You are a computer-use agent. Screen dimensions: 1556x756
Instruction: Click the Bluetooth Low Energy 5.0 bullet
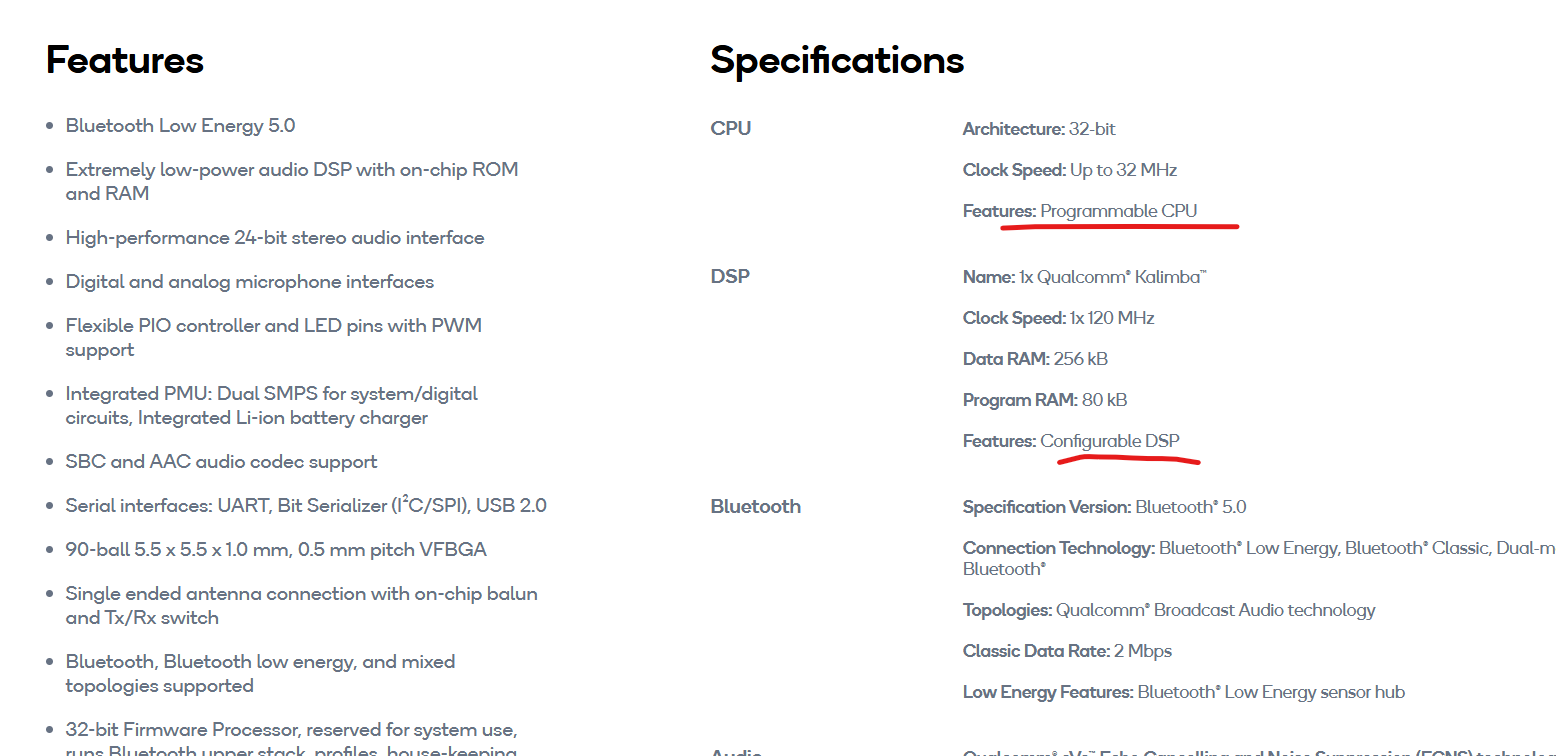click(180, 126)
